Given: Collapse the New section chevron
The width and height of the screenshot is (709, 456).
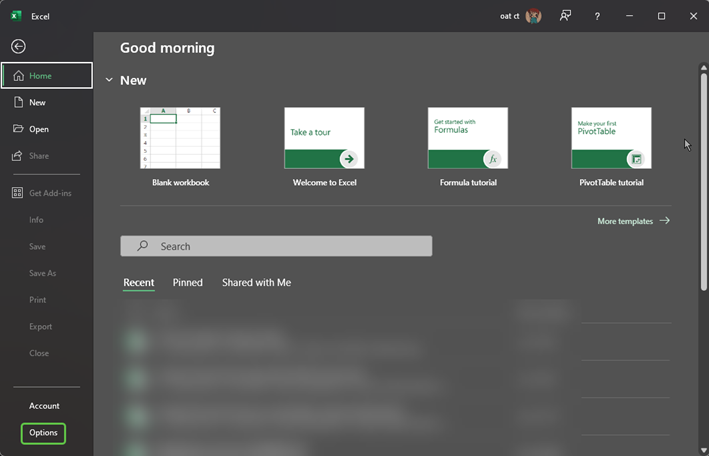Looking at the screenshot, I should (109, 80).
